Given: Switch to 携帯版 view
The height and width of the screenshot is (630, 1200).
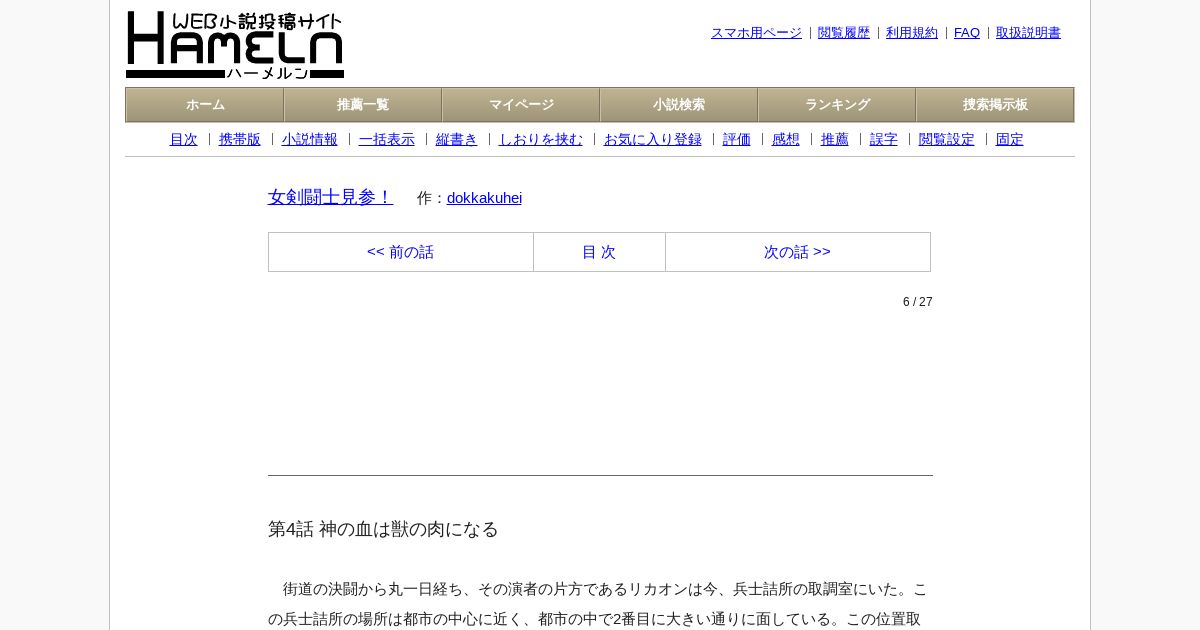Looking at the screenshot, I should (x=240, y=139).
